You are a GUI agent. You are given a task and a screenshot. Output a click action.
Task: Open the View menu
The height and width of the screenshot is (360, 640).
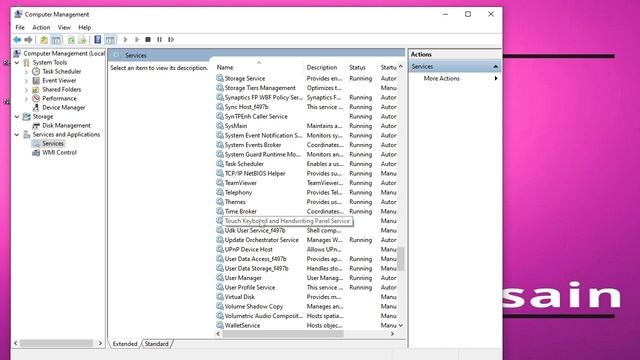click(64, 27)
